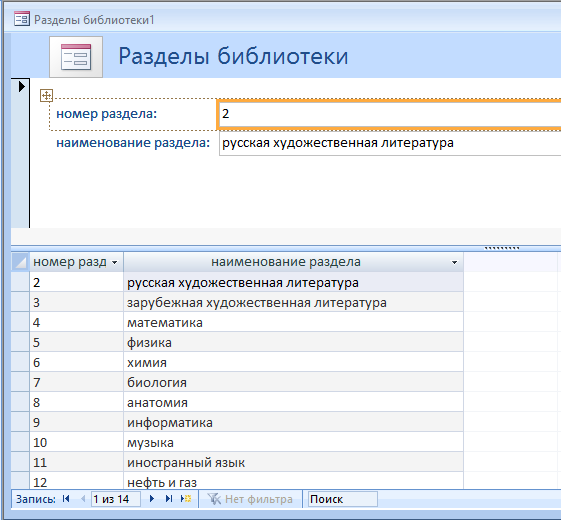This screenshot has width=561, height=520.
Task: Open наименование раздела column dropdown
Action: point(454,262)
